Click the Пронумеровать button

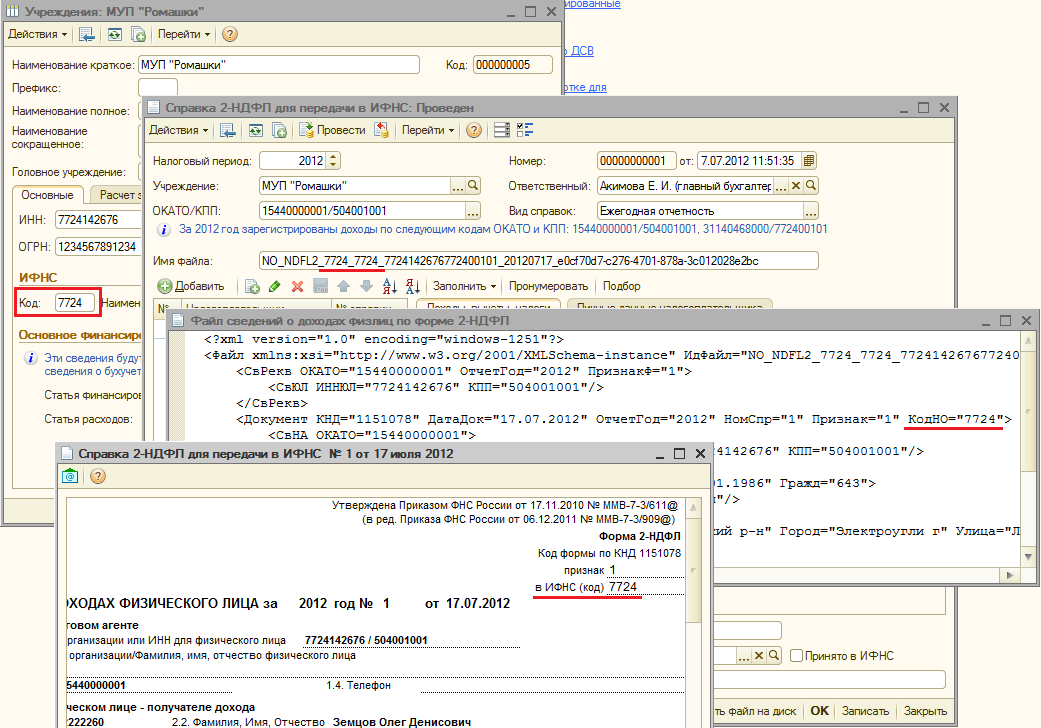tap(548, 286)
